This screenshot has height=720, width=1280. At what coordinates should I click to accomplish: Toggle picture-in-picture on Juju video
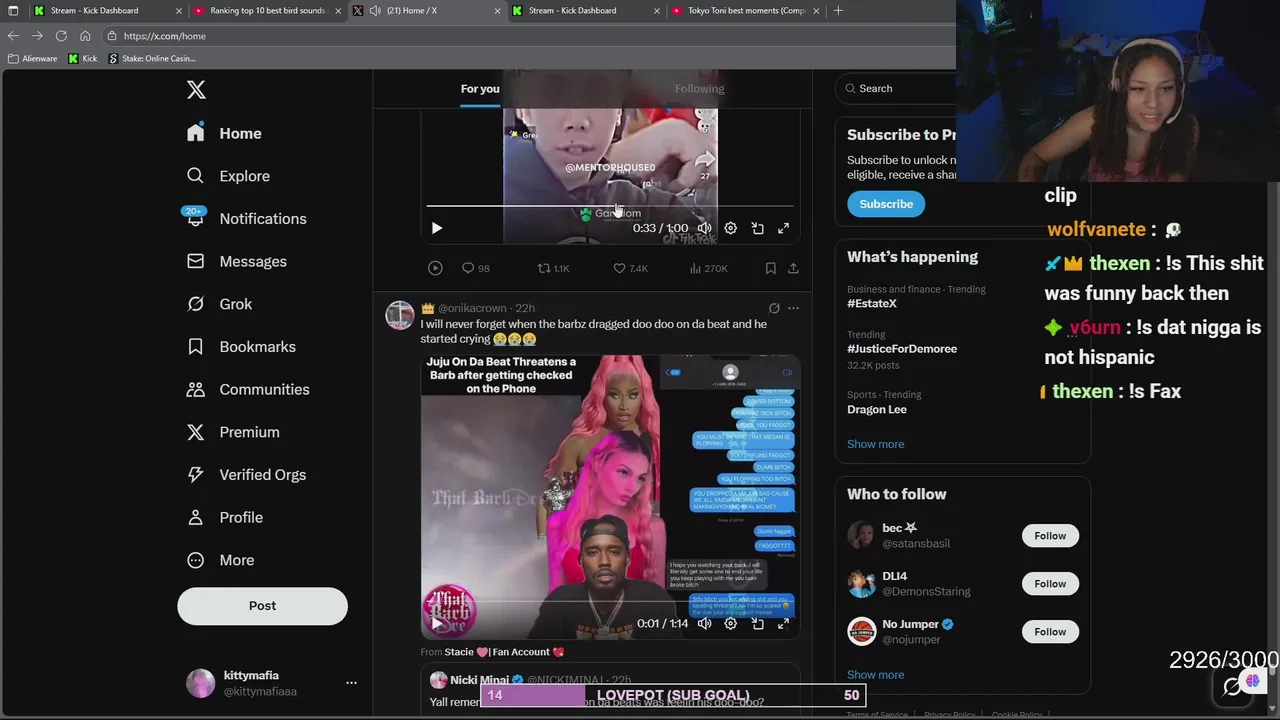click(758, 623)
